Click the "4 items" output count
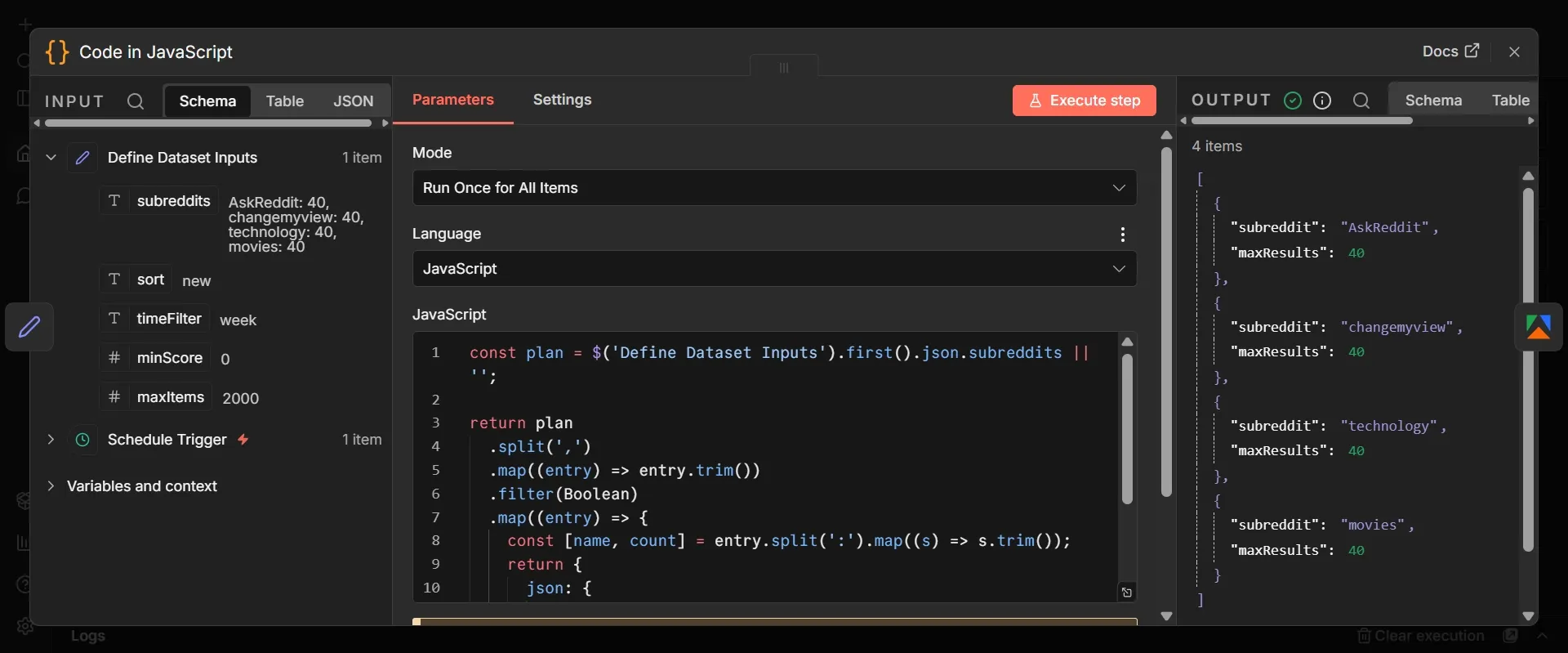This screenshot has height=653, width=1568. point(1217,146)
